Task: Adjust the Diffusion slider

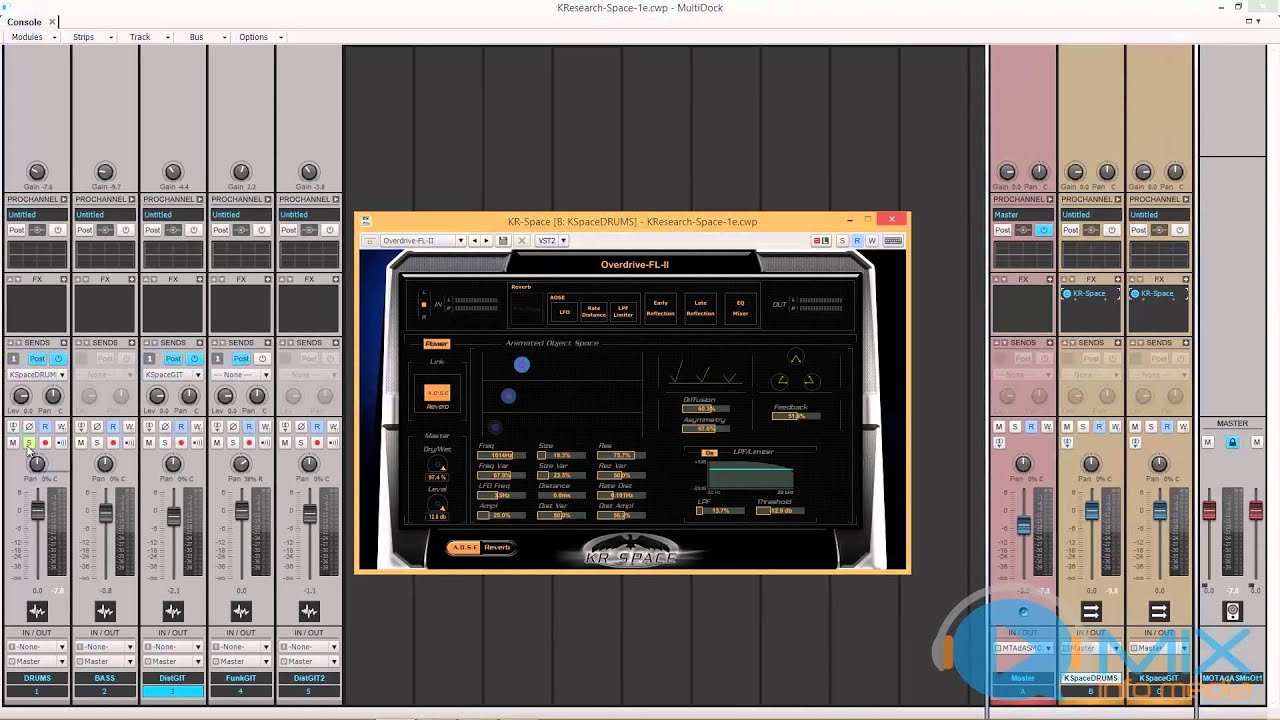Action: click(706, 409)
